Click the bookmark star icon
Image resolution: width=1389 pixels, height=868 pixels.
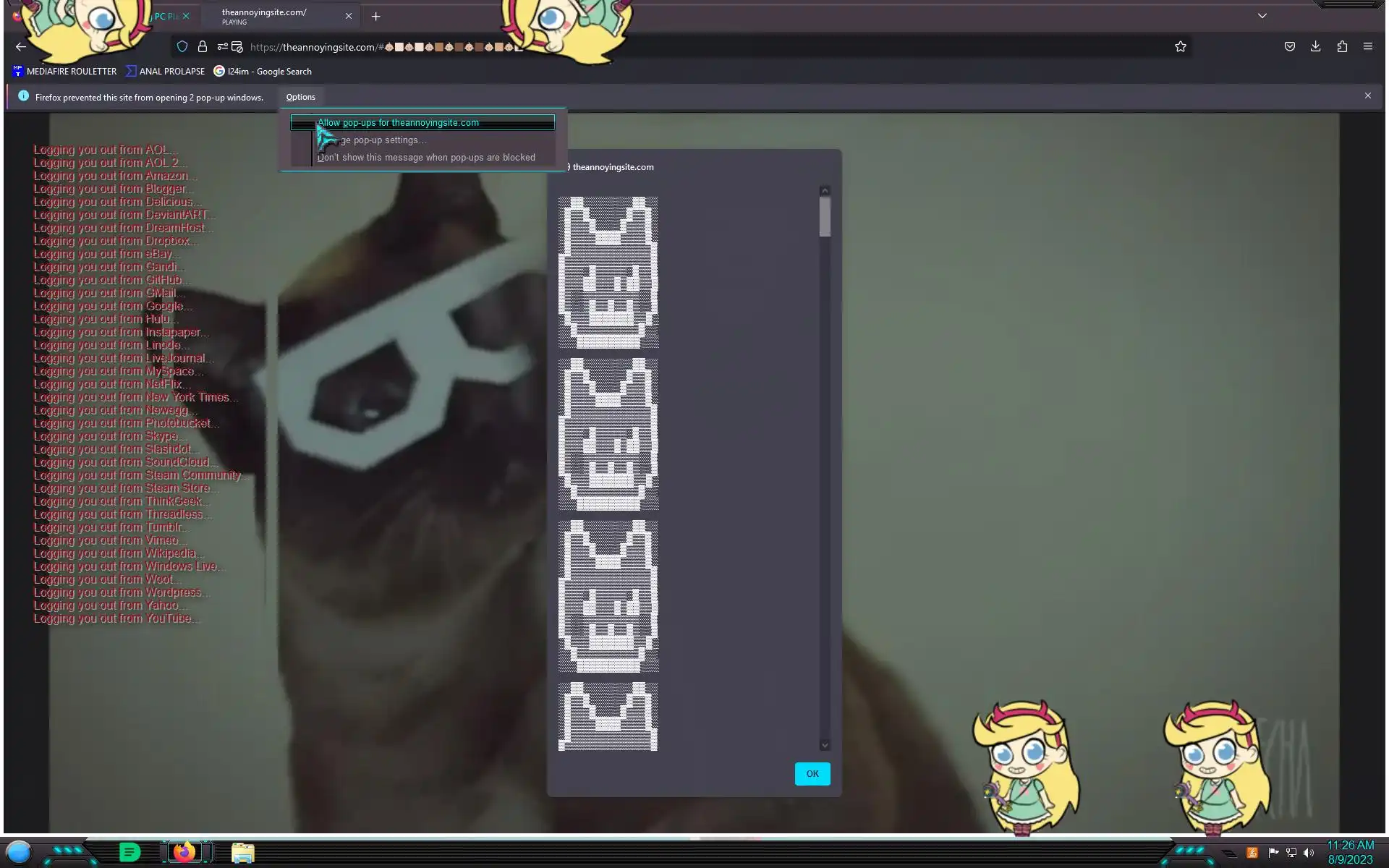(x=1180, y=47)
